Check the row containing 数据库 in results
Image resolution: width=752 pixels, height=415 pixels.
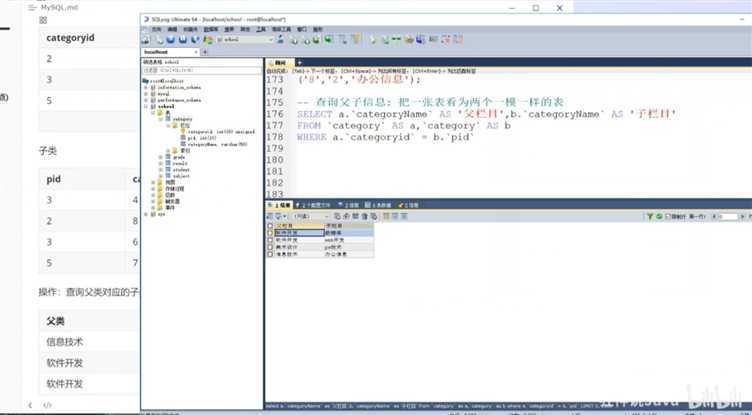(x=270, y=233)
